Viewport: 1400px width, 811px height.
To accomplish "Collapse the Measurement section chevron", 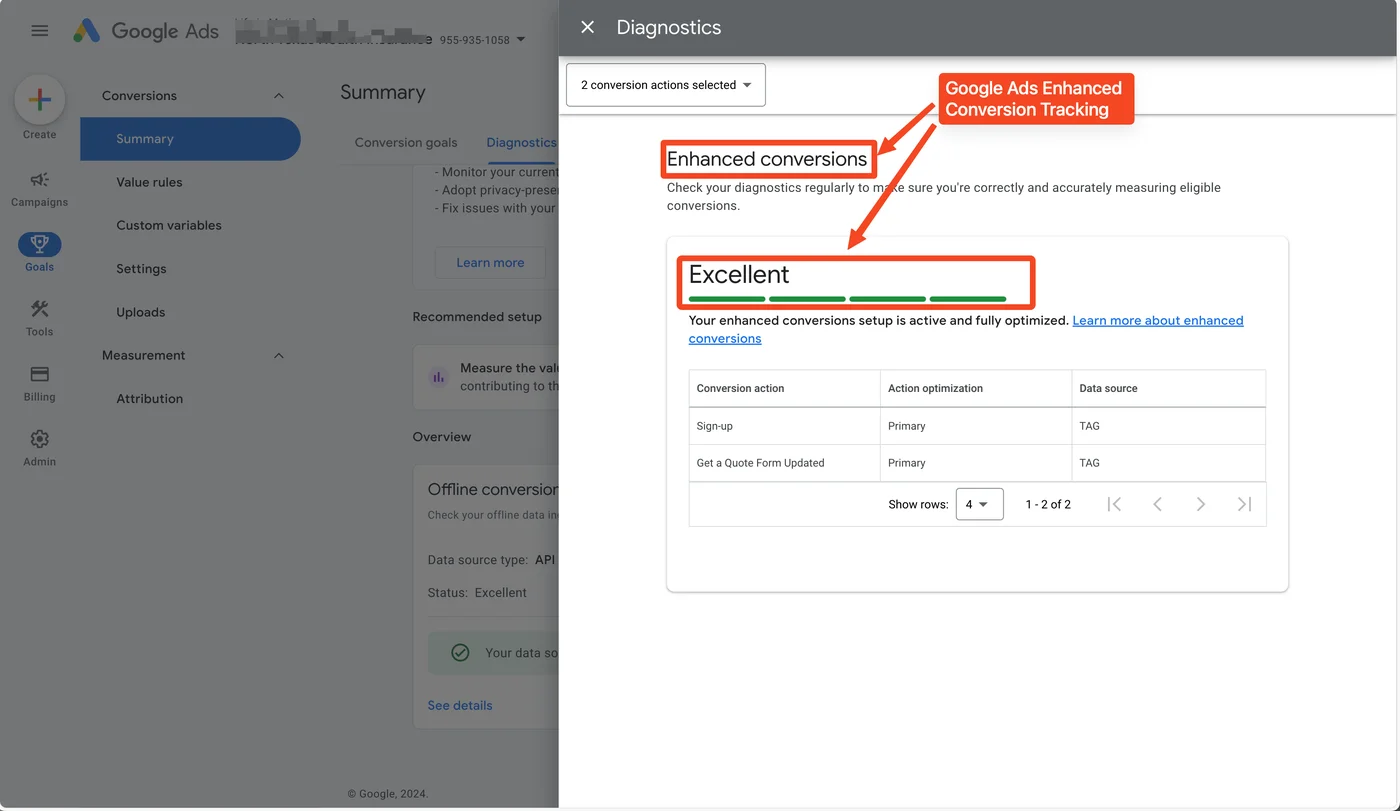I will coord(278,355).
